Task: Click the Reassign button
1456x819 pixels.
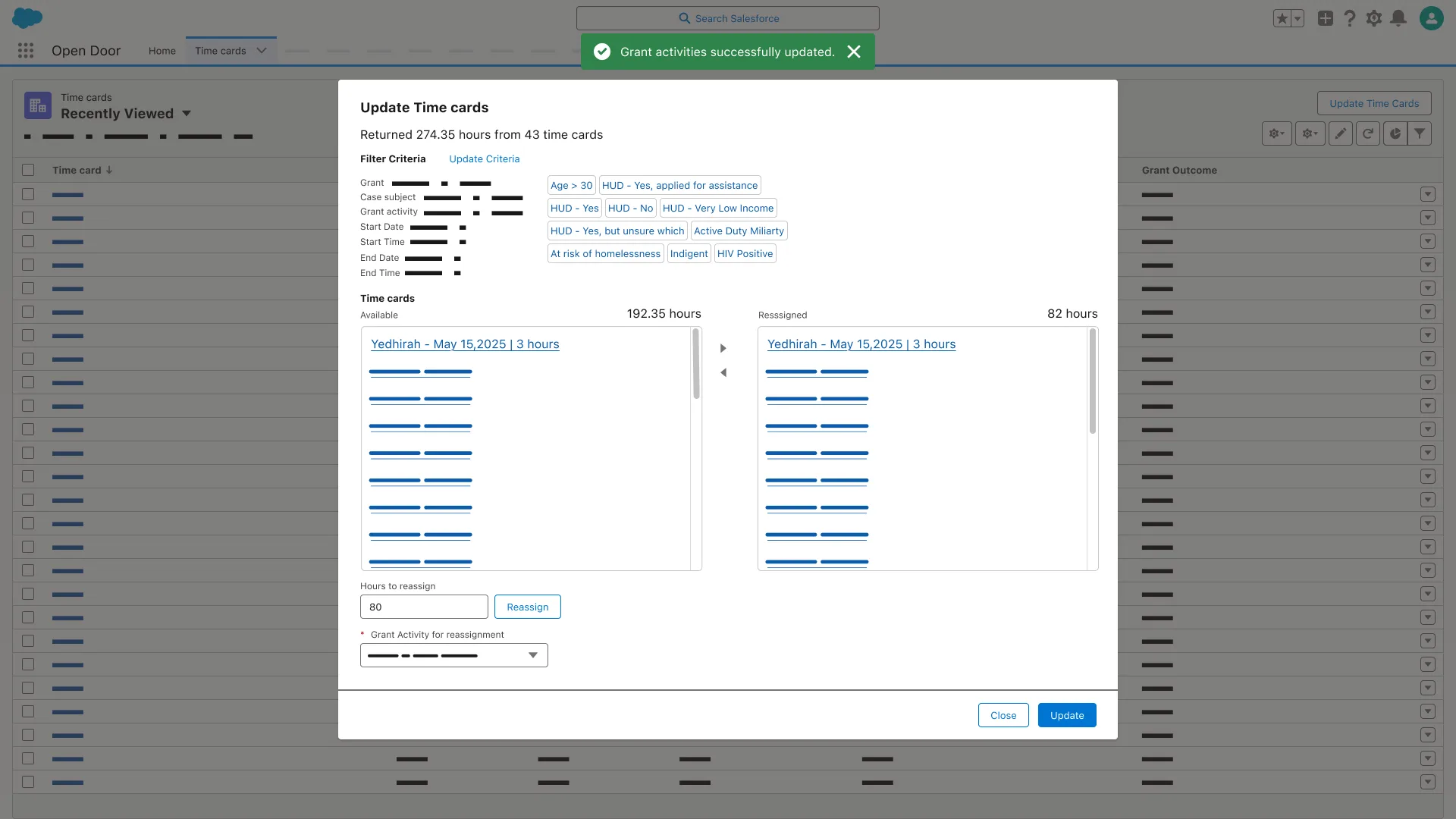Action: 528,607
